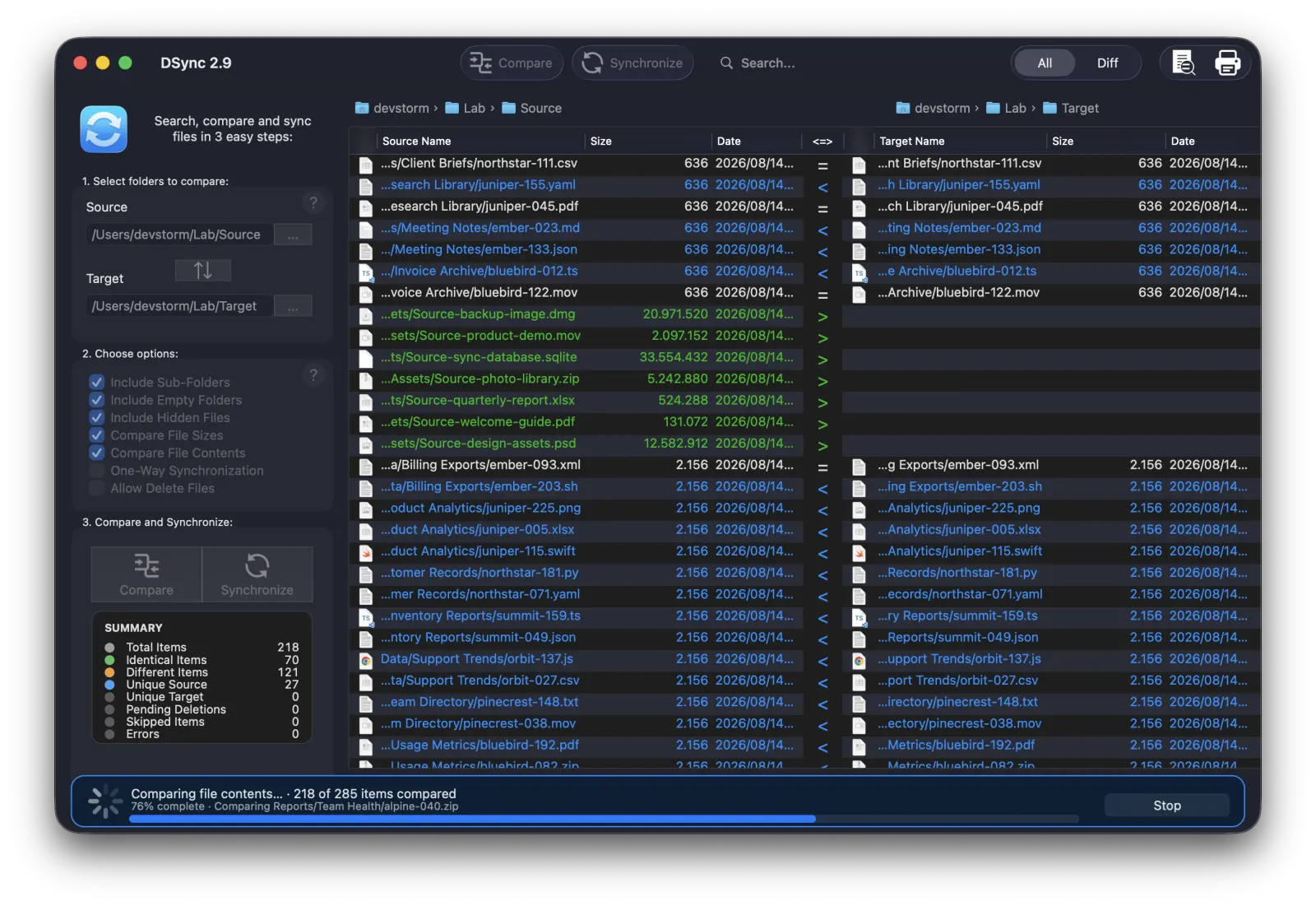Select source row ember-023.md
Screen dimensions: 1316x906
coord(576,228)
